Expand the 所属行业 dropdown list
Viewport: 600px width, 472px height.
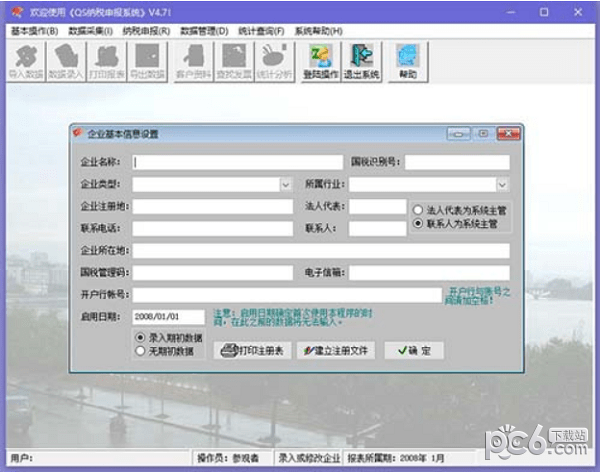point(502,184)
